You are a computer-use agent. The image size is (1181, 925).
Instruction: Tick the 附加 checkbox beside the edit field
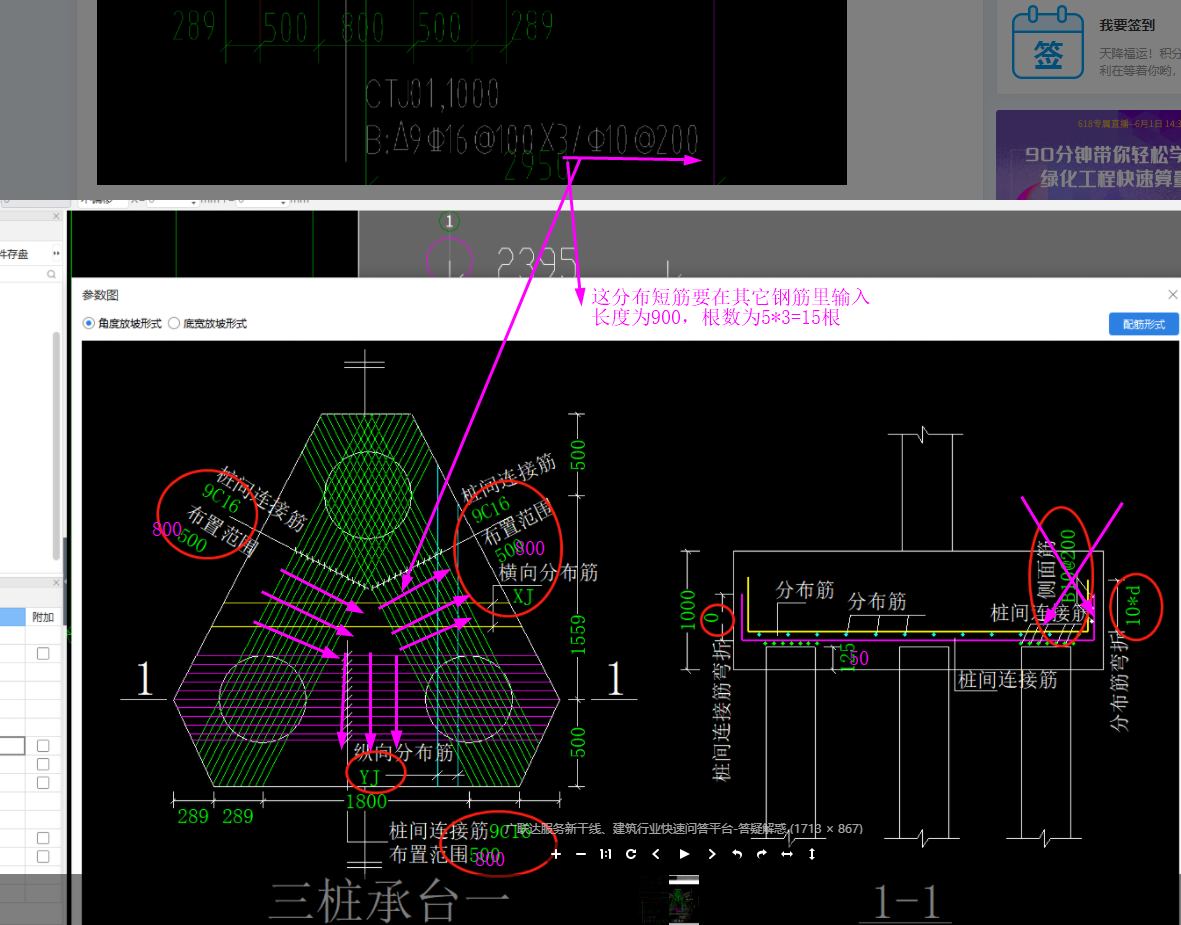[43, 746]
